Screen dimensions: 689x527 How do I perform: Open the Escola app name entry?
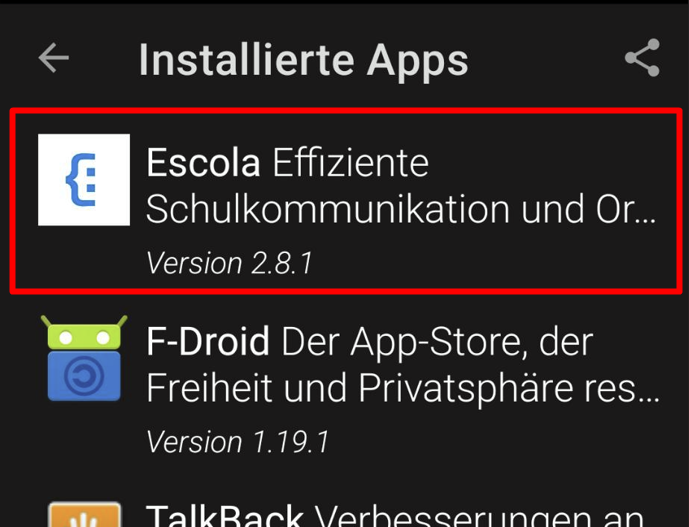click(203, 163)
